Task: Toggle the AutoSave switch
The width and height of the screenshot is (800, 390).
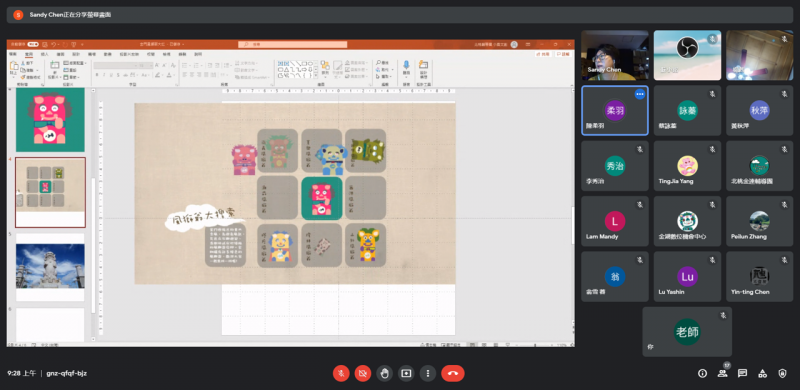Action: coord(33,44)
